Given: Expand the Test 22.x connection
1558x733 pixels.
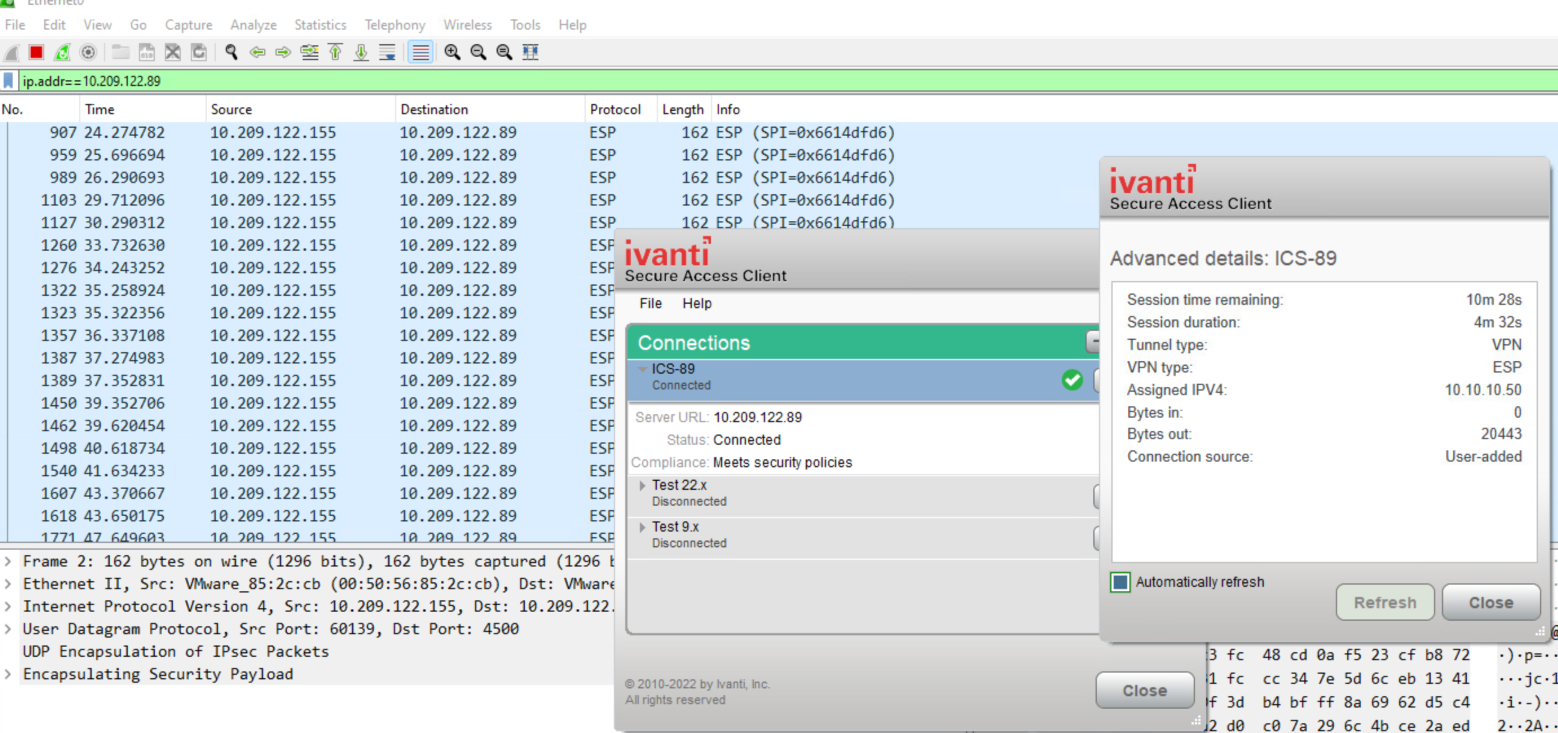Looking at the screenshot, I should point(643,486).
